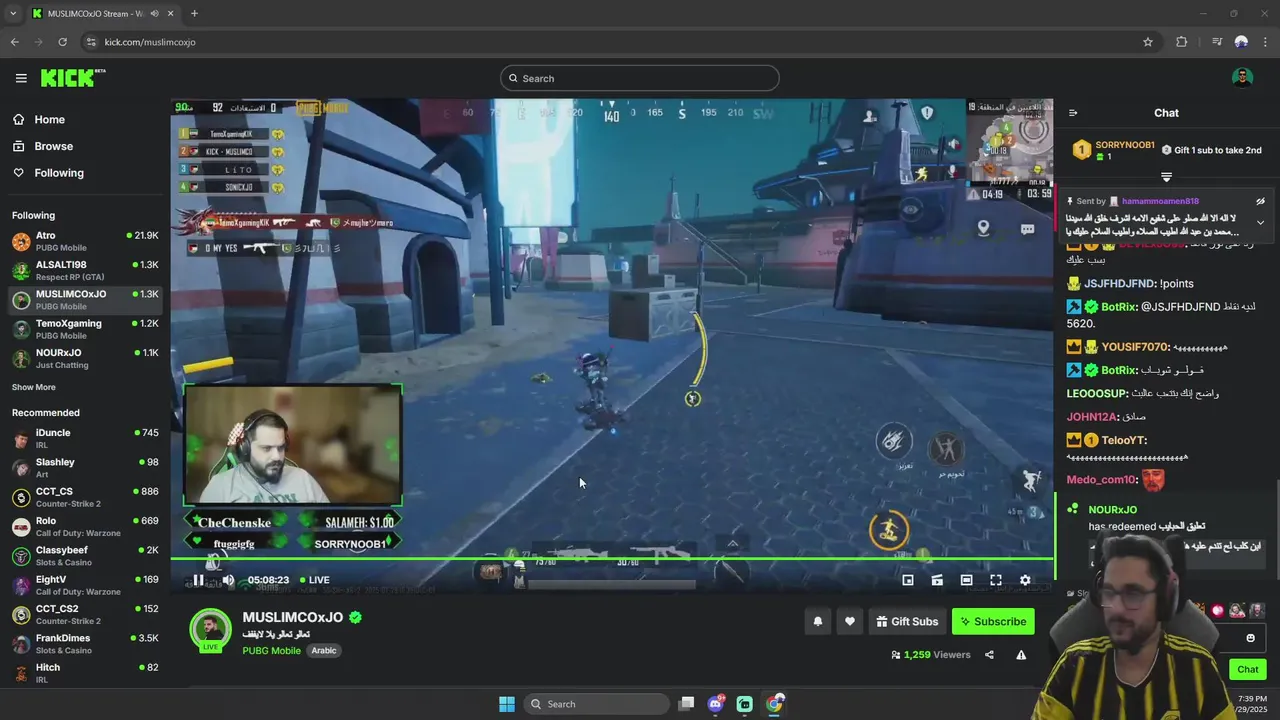1280x720 pixels.
Task: Open Discord from the taskbar
Action: [716, 704]
